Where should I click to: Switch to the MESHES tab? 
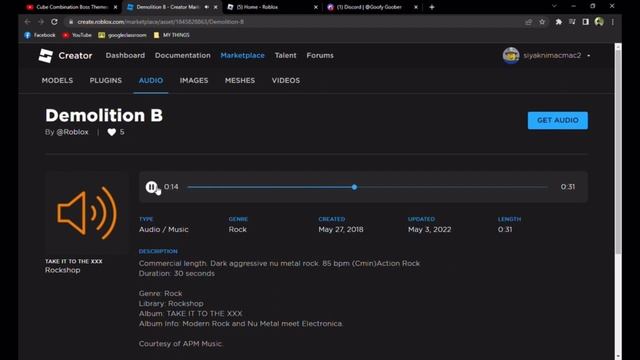[240, 80]
